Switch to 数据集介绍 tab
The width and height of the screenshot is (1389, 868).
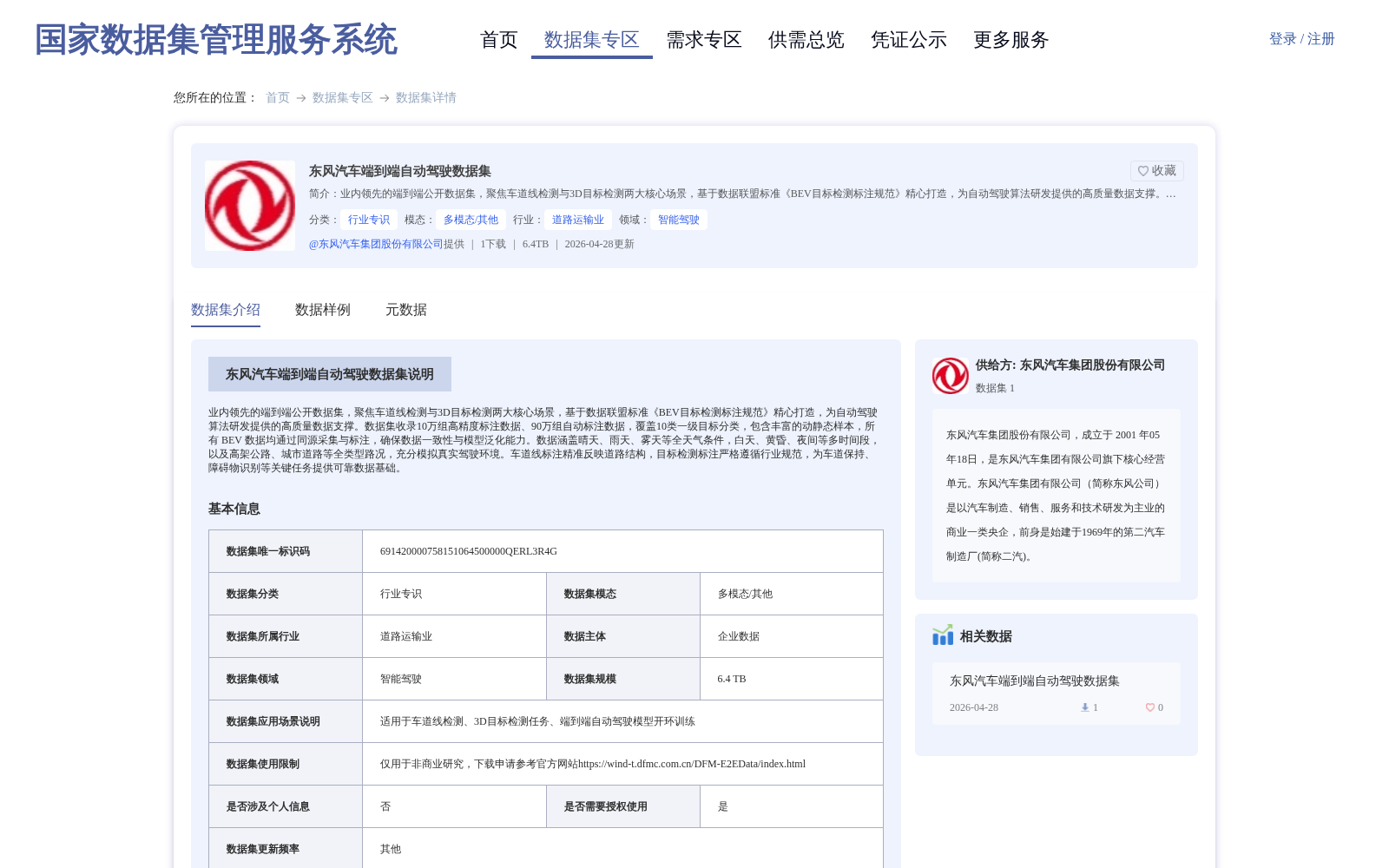(x=226, y=310)
